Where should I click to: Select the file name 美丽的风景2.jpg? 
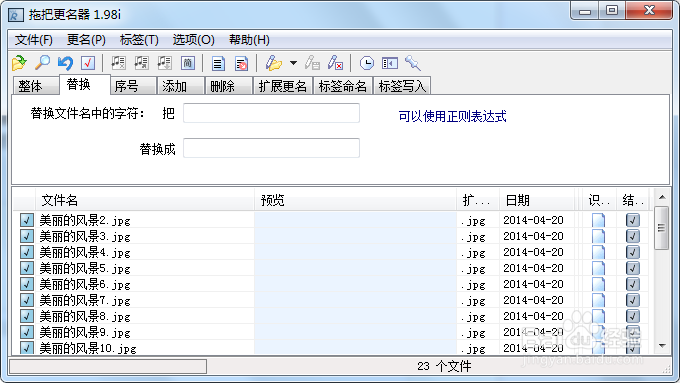coord(85,220)
